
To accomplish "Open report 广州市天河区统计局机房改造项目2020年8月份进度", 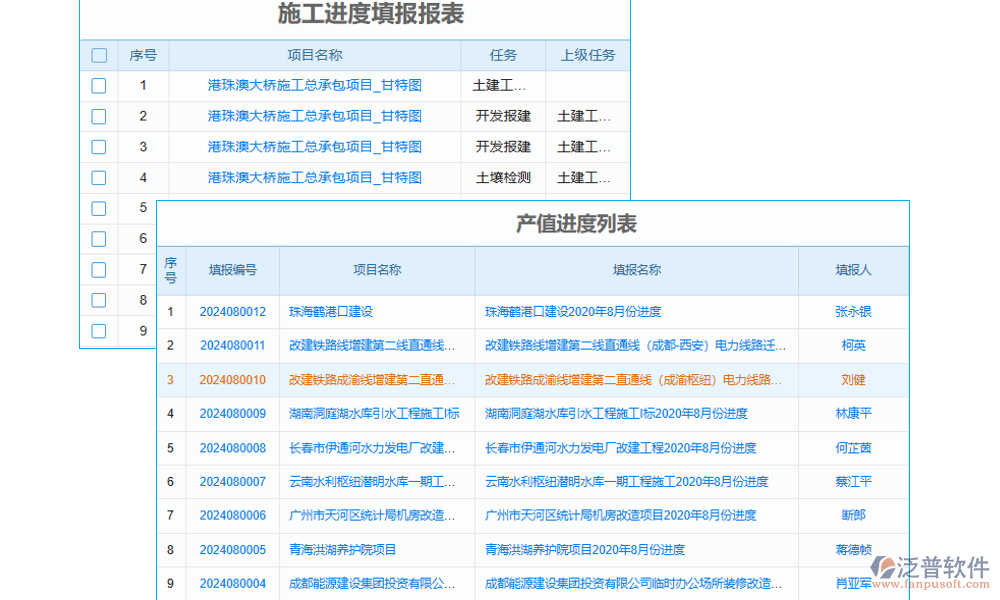I will click(x=621, y=515).
